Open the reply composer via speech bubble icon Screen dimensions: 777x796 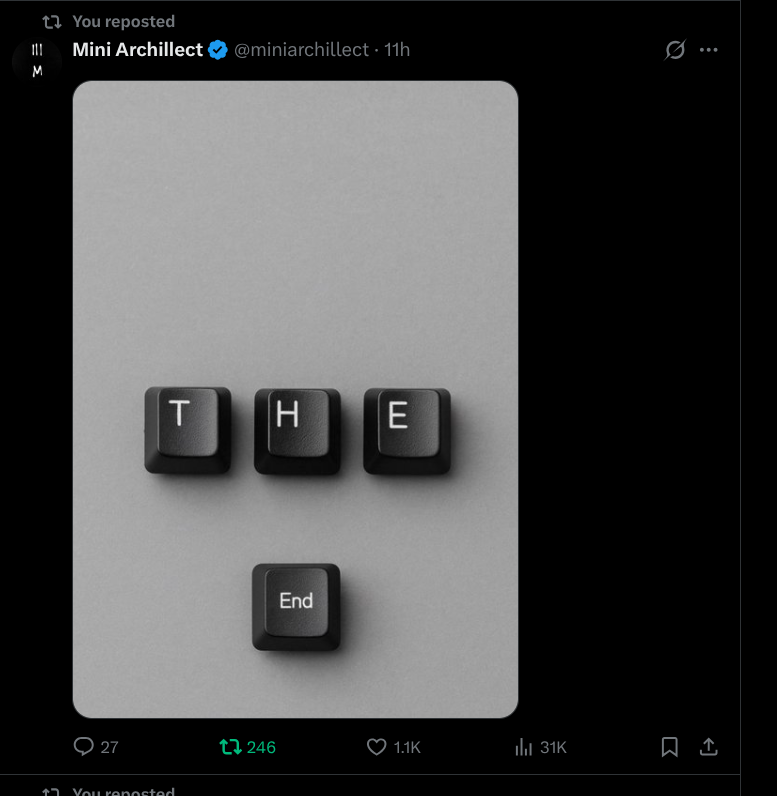(x=84, y=747)
